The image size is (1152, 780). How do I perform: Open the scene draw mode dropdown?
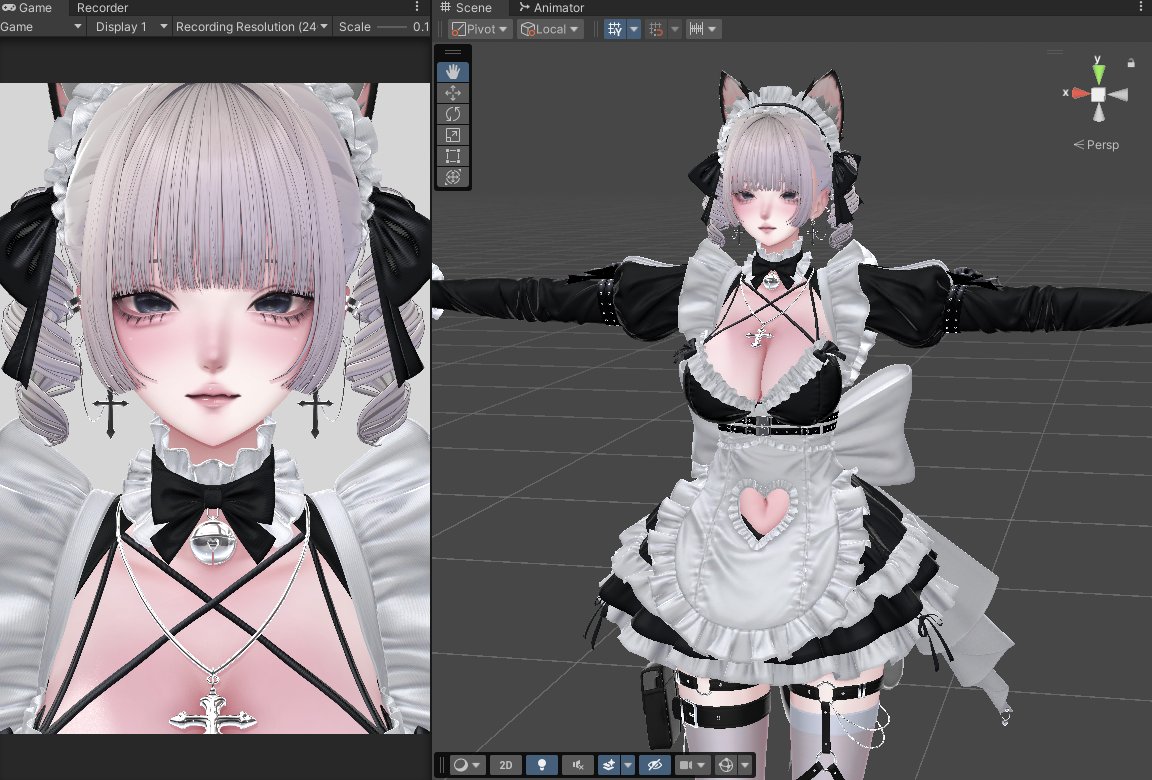click(467, 765)
